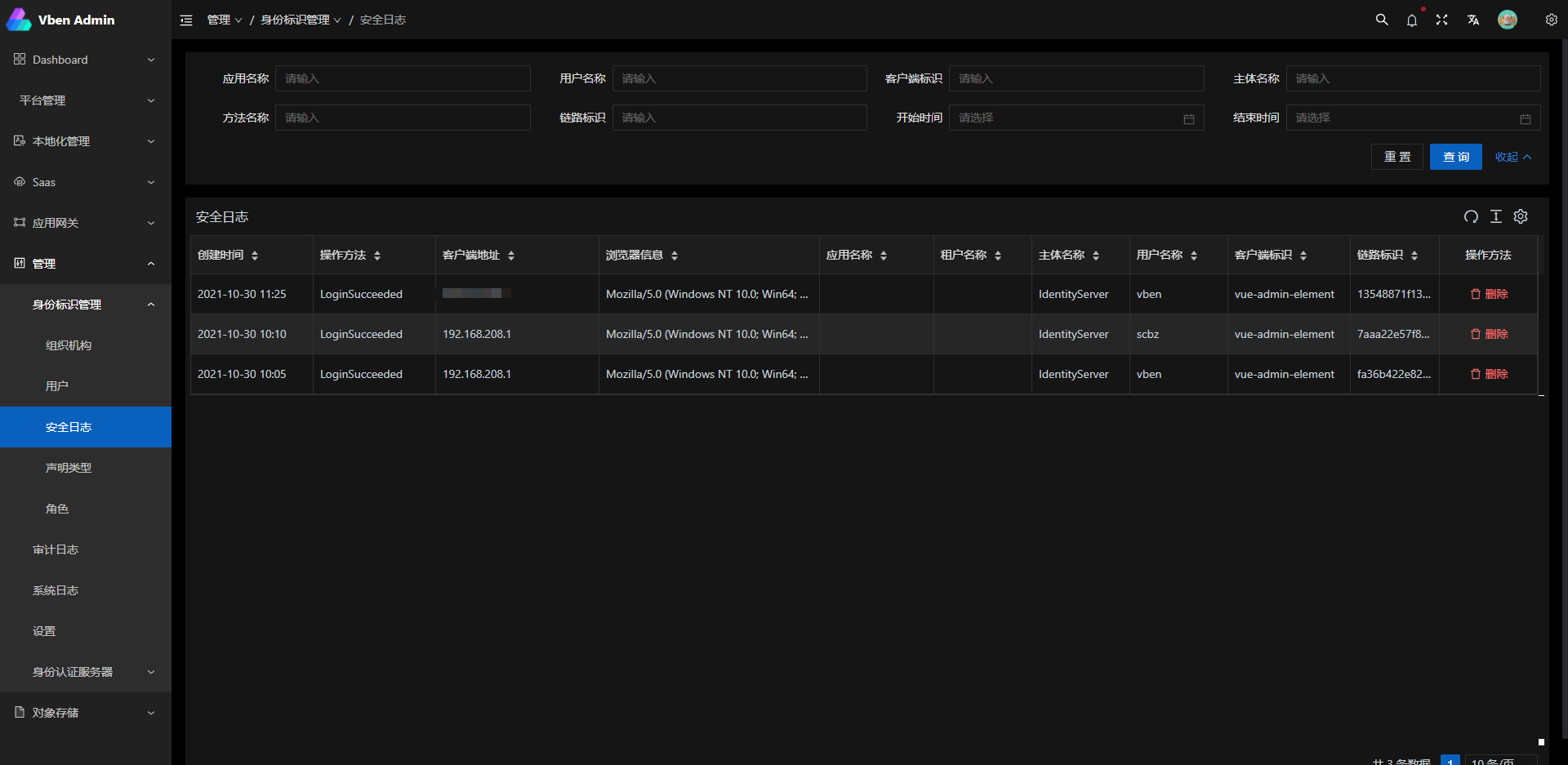
Task: Open the table row height adjuster
Action: 1495,216
